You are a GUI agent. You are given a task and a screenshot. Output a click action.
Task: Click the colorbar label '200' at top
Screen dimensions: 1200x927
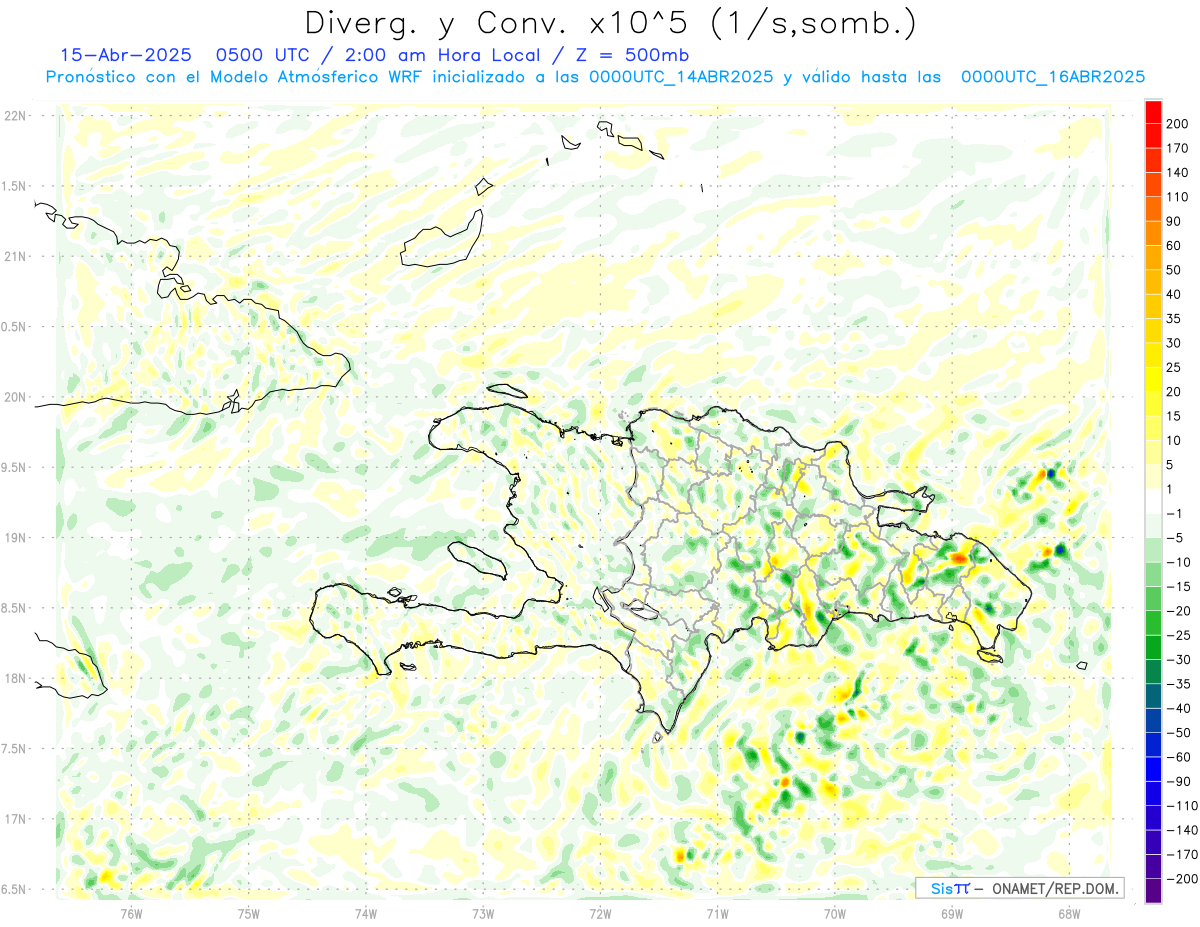coord(1179,124)
